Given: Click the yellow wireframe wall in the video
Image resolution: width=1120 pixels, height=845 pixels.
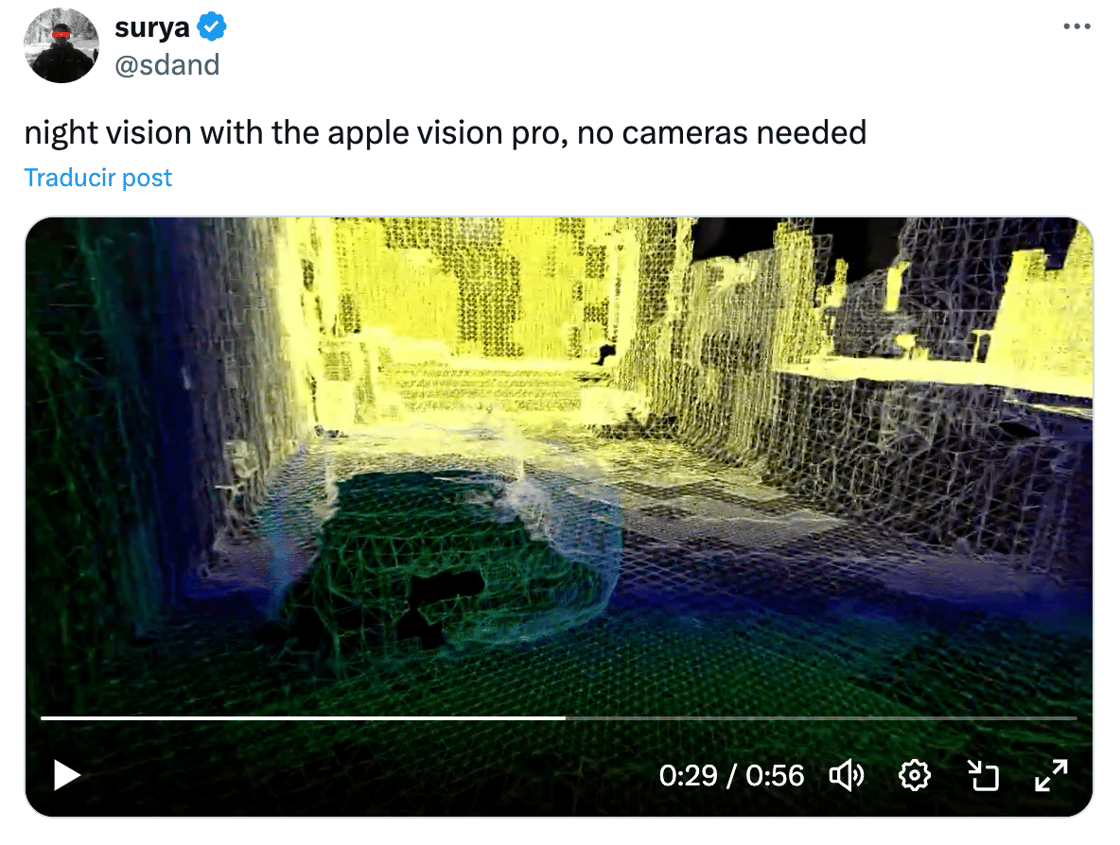Looking at the screenshot, I should 471,300.
